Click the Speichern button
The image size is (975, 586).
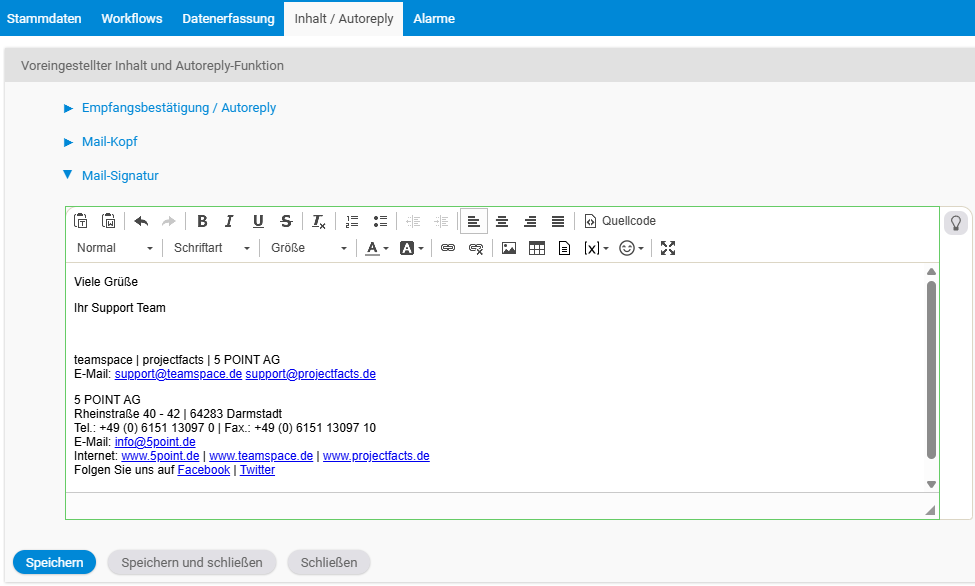55,562
